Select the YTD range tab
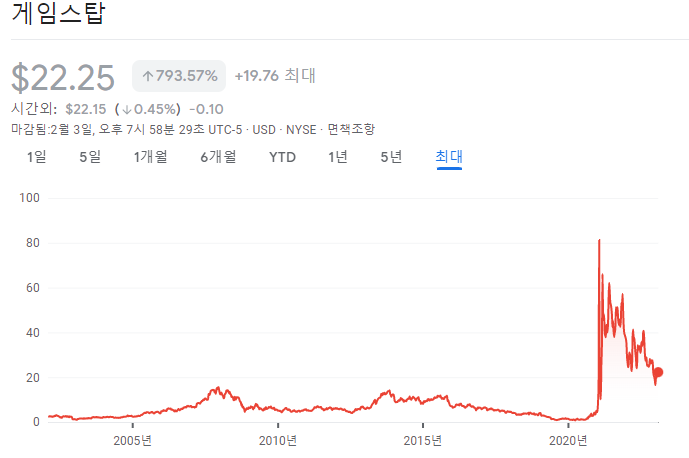 282,157
